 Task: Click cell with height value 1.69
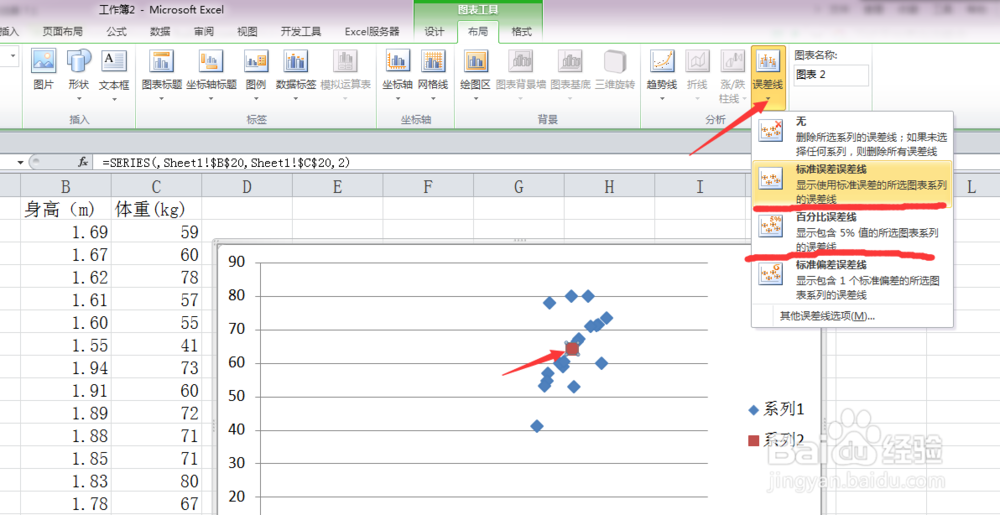[x=66, y=231]
